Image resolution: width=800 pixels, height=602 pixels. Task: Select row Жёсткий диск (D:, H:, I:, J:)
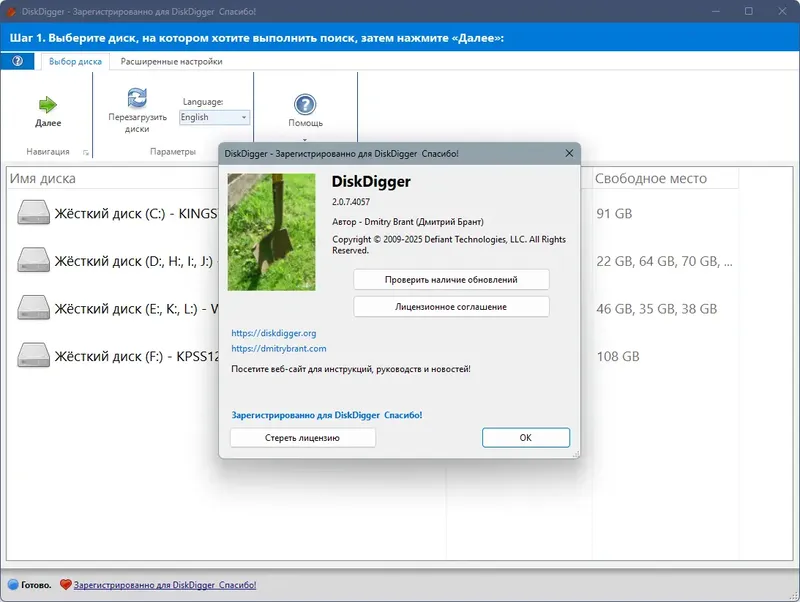117,261
